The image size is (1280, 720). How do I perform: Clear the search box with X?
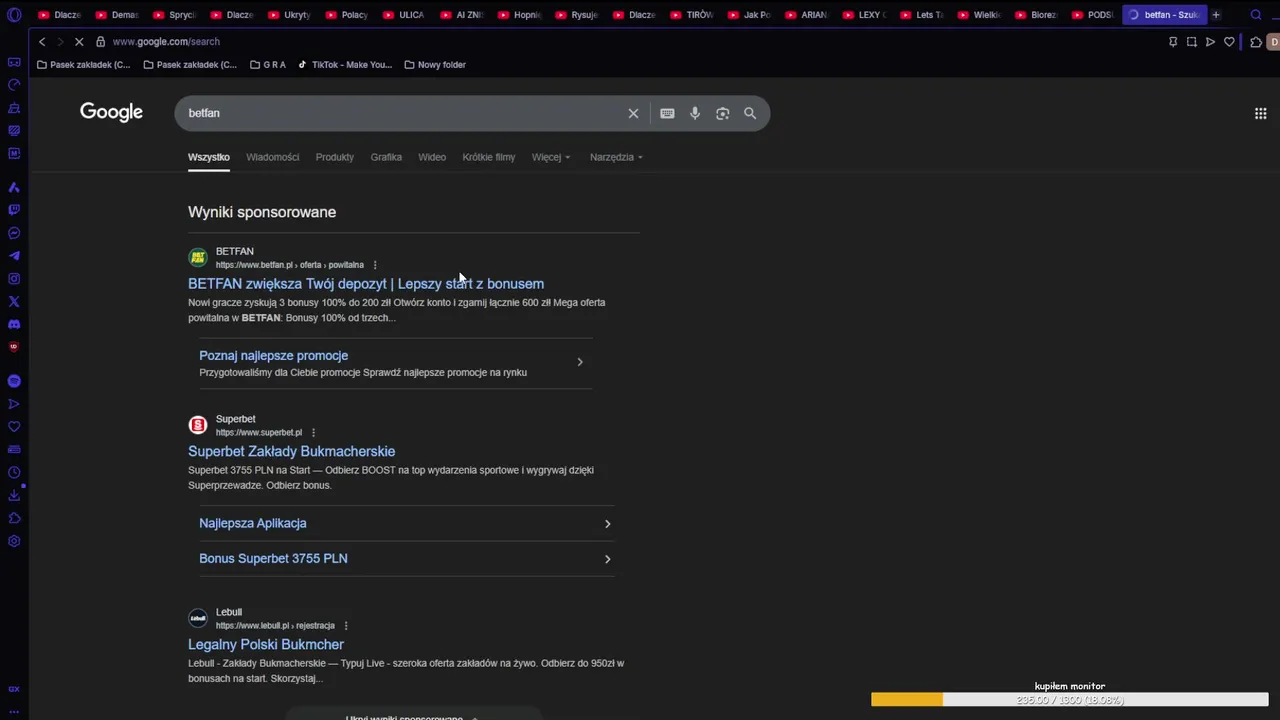tap(633, 113)
